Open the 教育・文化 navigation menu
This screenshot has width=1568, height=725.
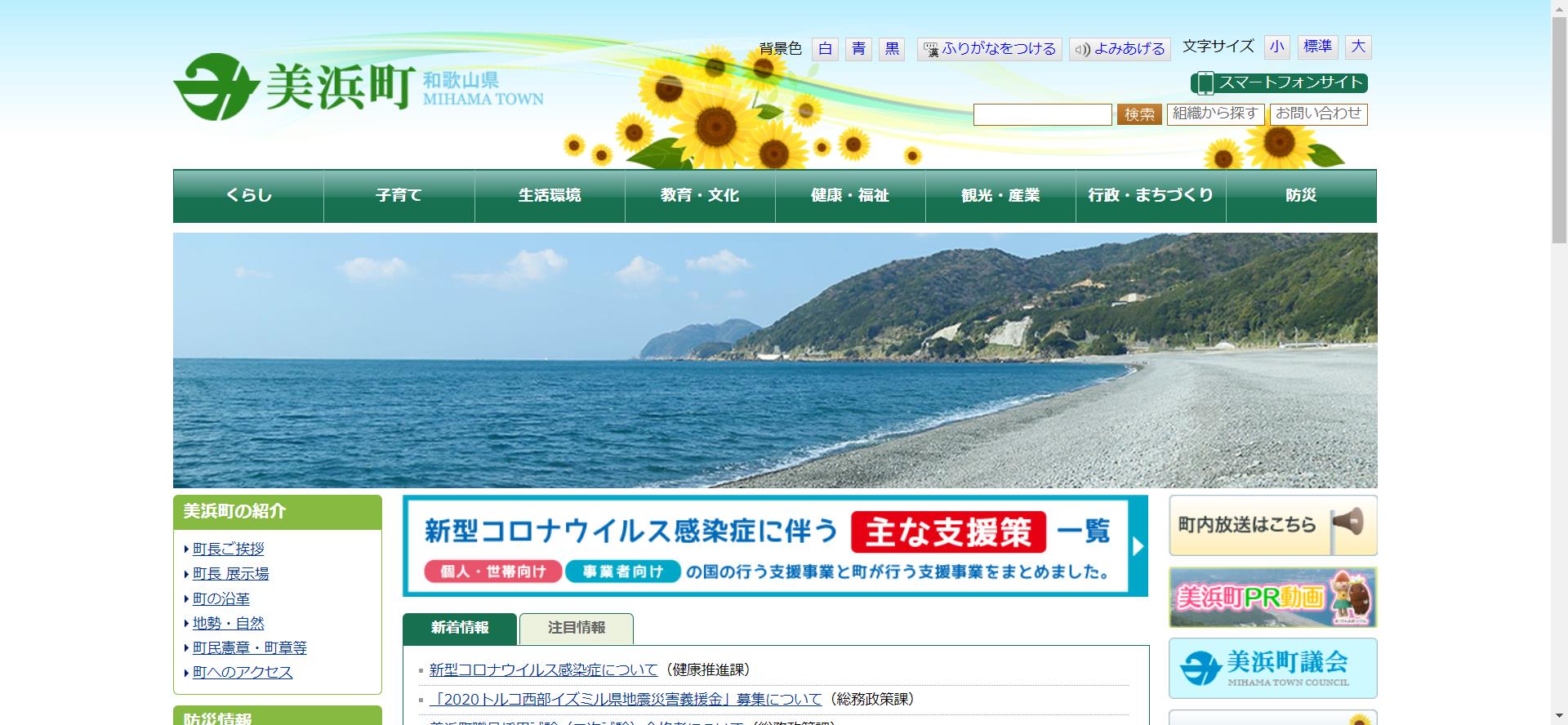click(700, 196)
